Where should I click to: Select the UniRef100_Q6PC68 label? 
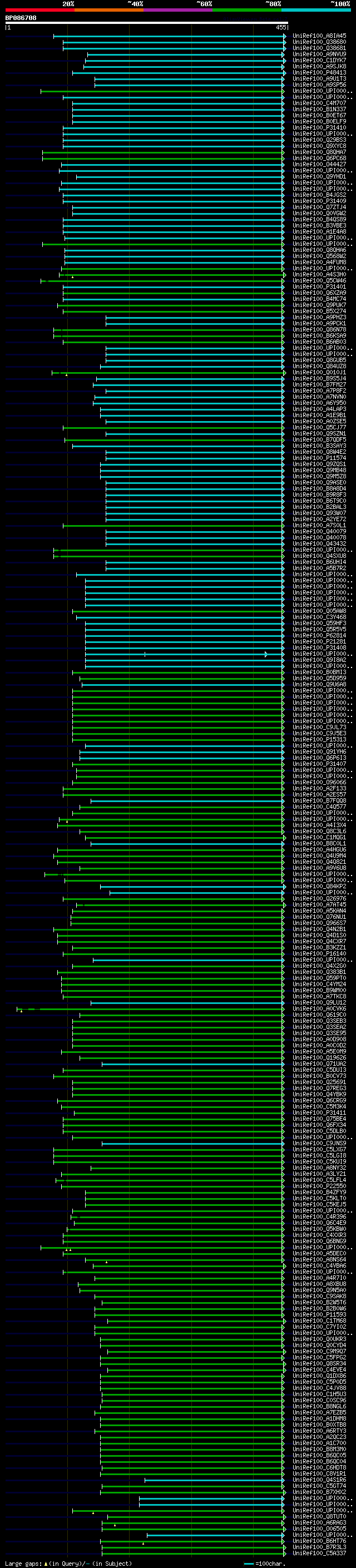(319, 159)
